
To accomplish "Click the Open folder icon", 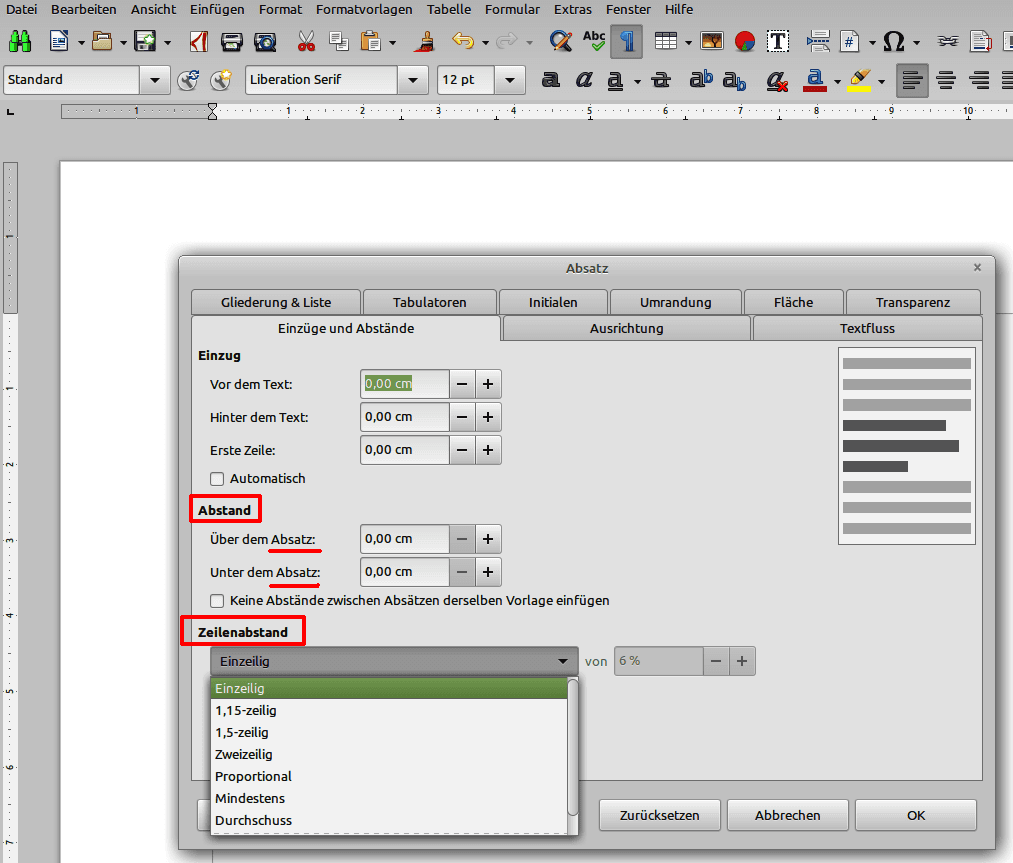I will pyautogui.click(x=101, y=42).
